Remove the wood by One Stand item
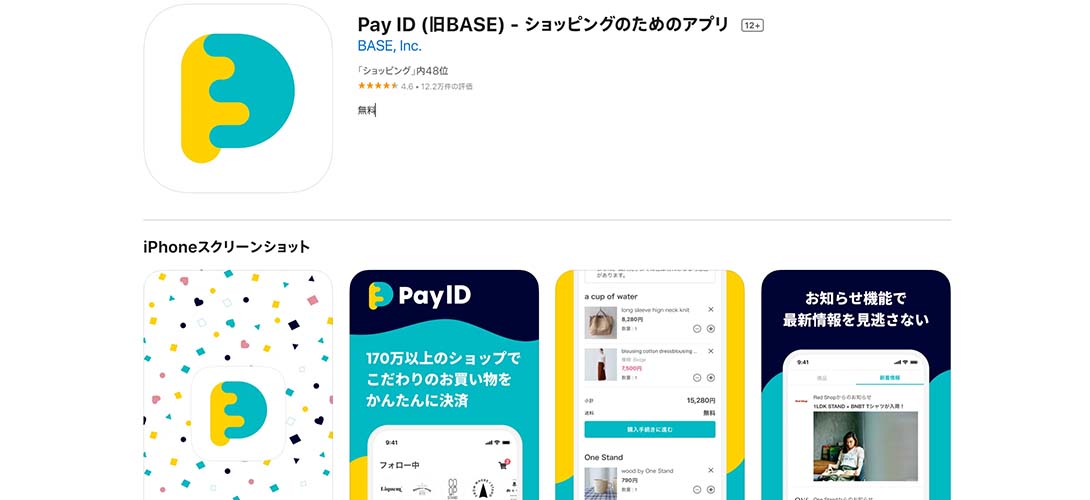The height and width of the screenshot is (500, 1090). (710, 471)
